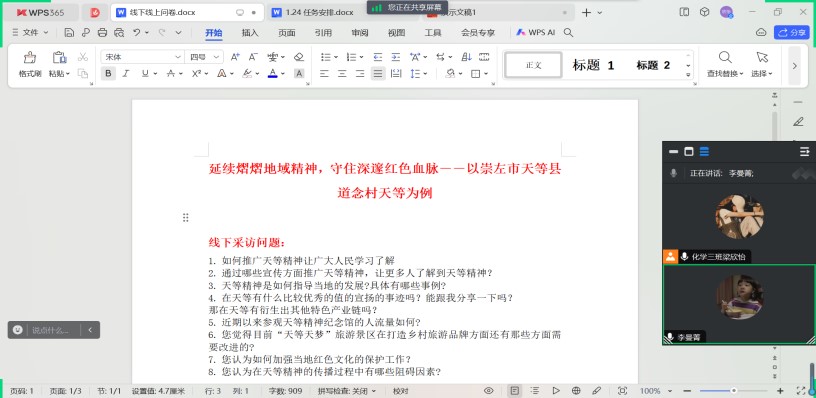The height and width of the screenshot is (398, 816).
Task: Open the 视图 ribbon tab
Action: click(396, 32)
